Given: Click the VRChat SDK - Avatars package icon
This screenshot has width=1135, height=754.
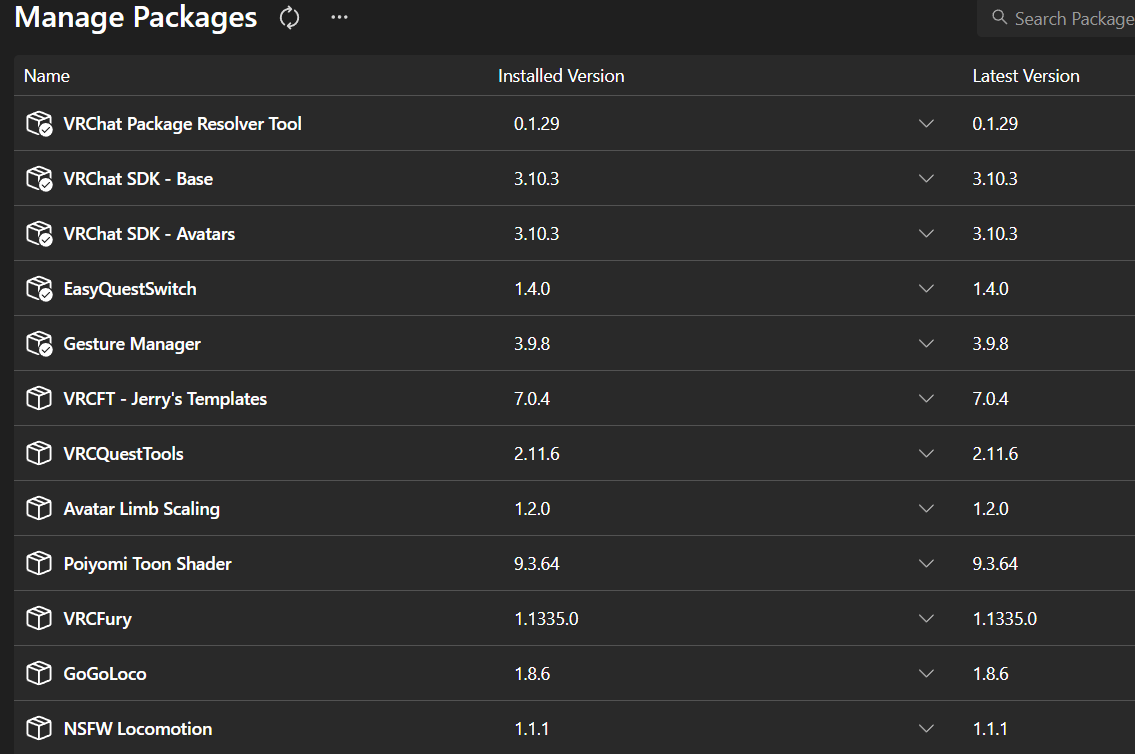Looking at the screenshot, I should 39,234.
